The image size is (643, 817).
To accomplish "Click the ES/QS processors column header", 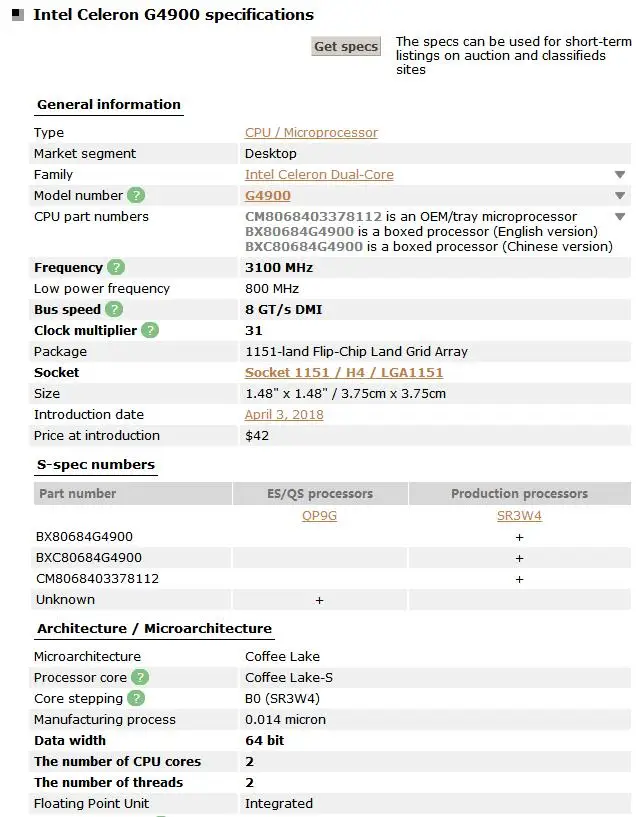I will tap(320, 494).
